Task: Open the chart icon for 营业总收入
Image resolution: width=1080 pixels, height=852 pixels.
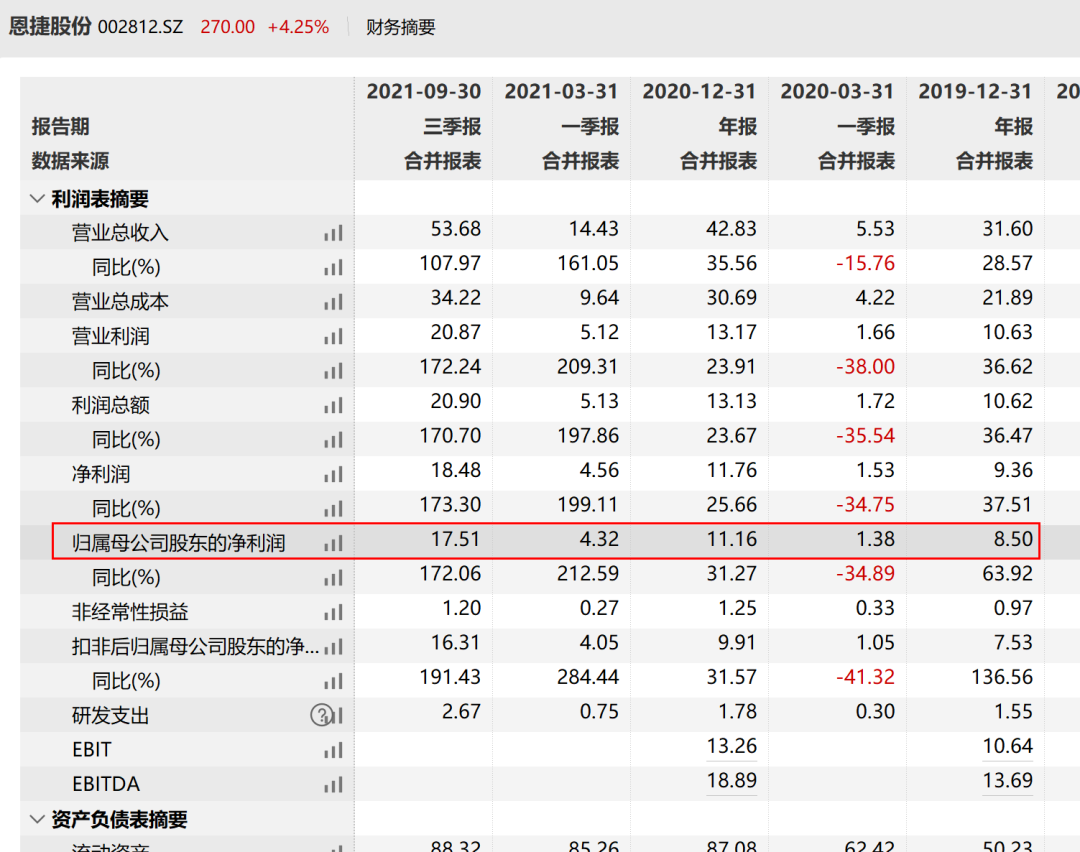Action: [333, 233]
